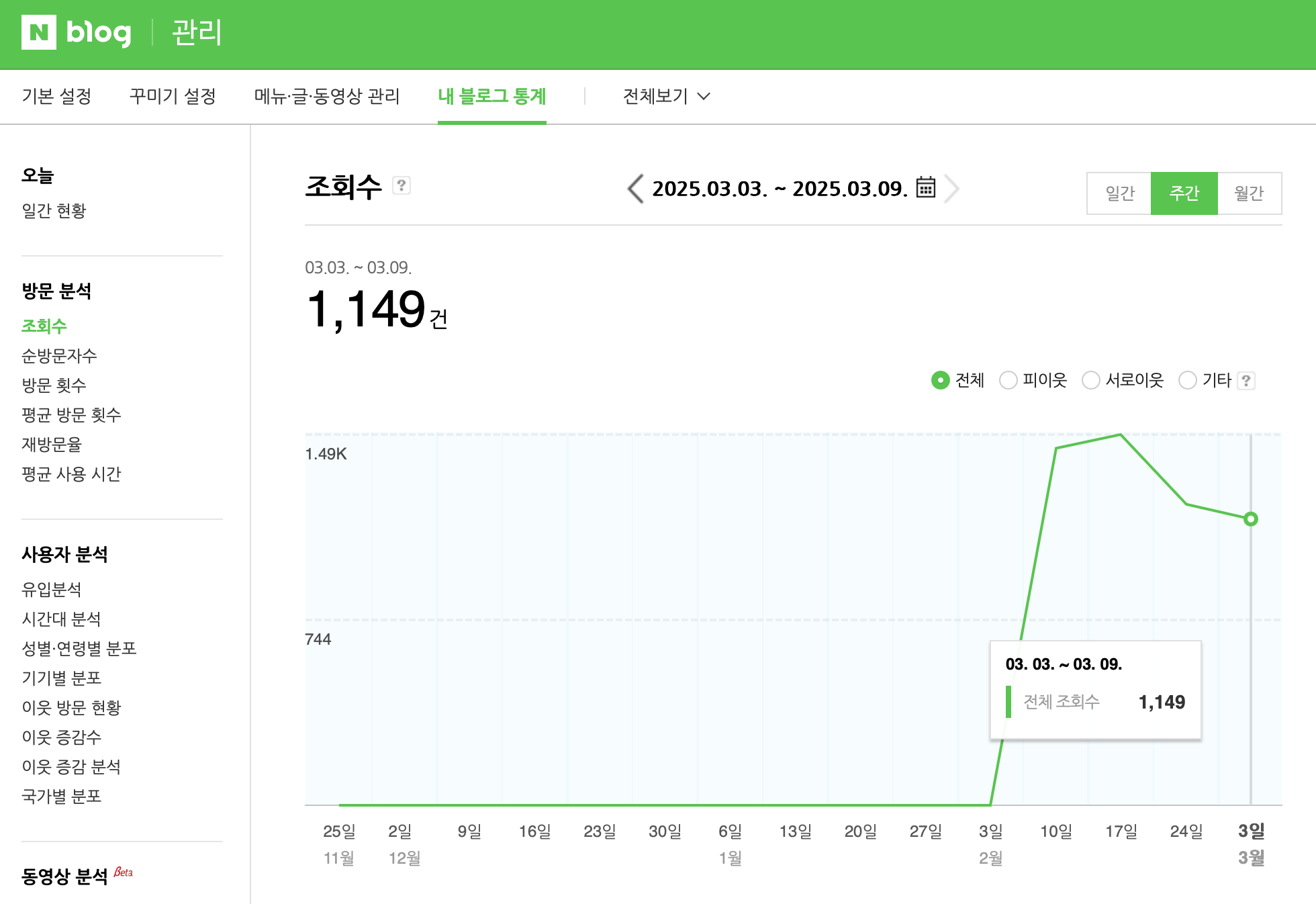Open 순방문자수 in sidebar
Image resolution: width=1316 pixels, height=904 pixels.
click(59, 356)
